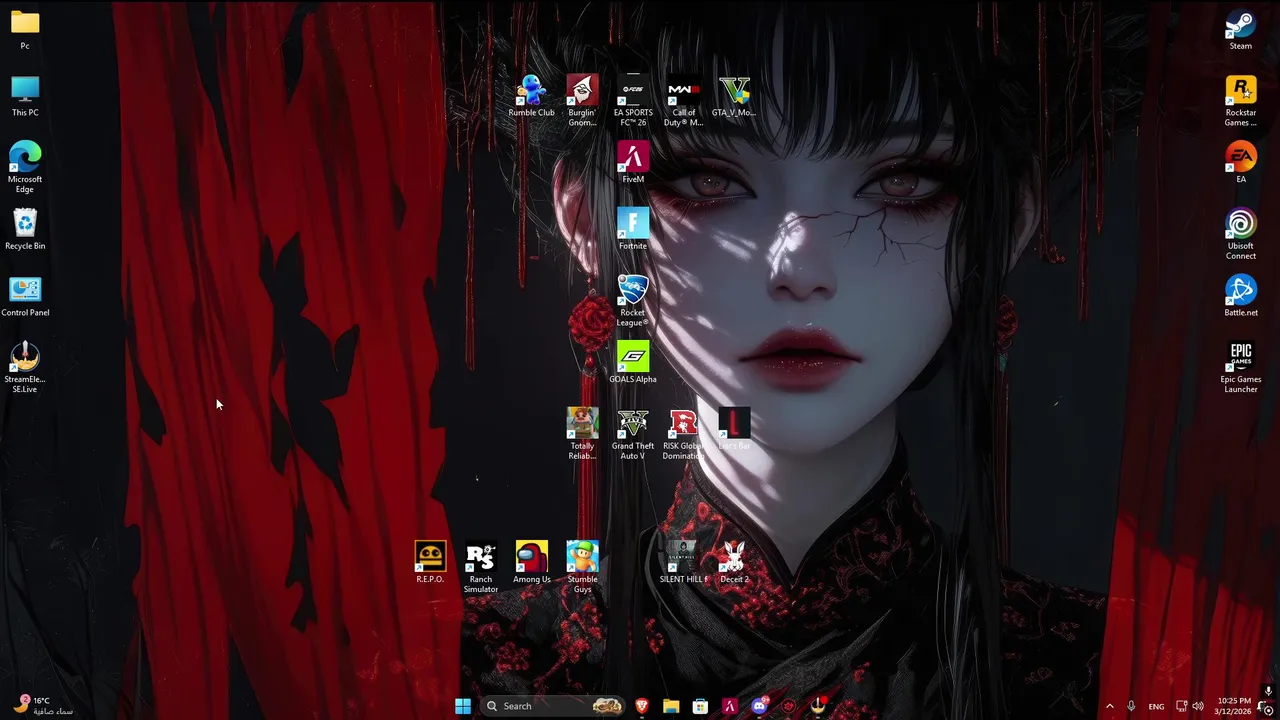This screenshot has height=720, width=1280.
Task: Select the R.E.P.O. game icon
Action: click(x=430, y=563)
